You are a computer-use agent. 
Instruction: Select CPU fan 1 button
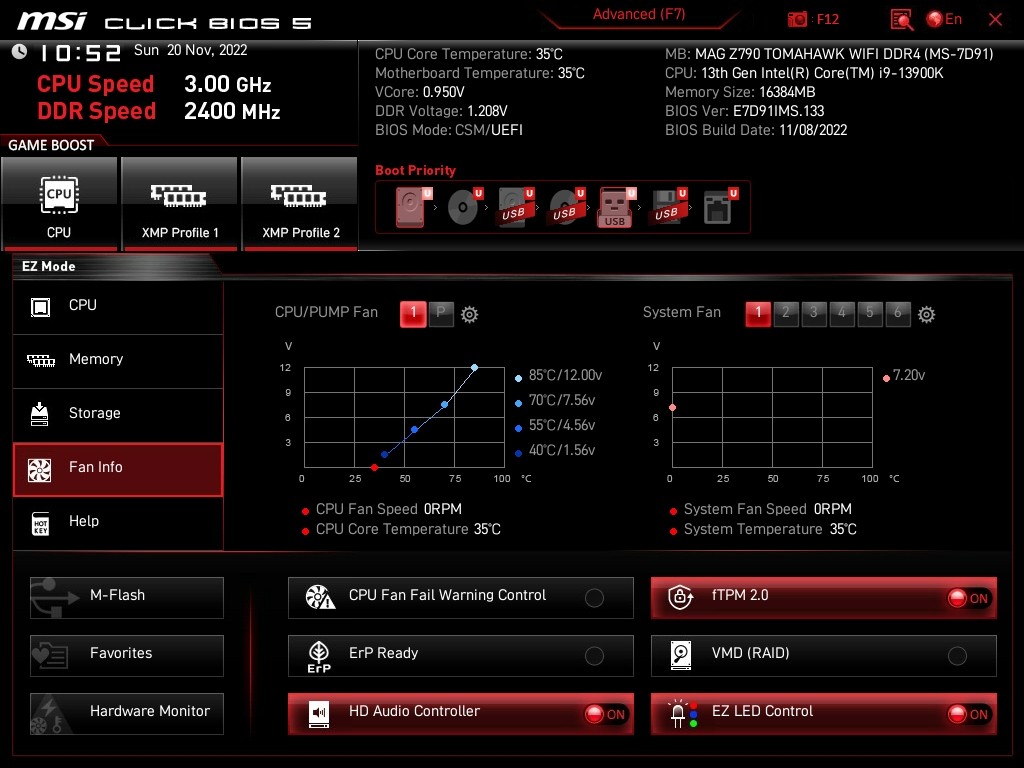(x=413, y=313)
